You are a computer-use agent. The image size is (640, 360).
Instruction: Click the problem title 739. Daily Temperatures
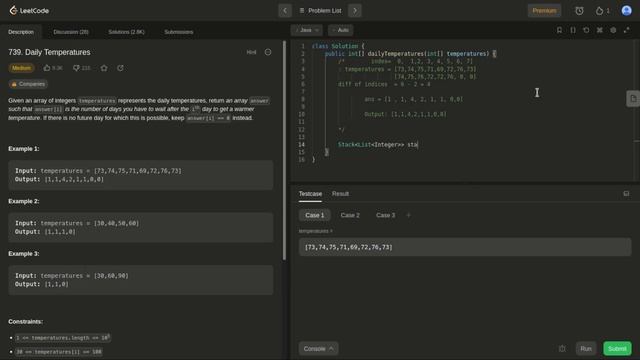click(49, 52)
